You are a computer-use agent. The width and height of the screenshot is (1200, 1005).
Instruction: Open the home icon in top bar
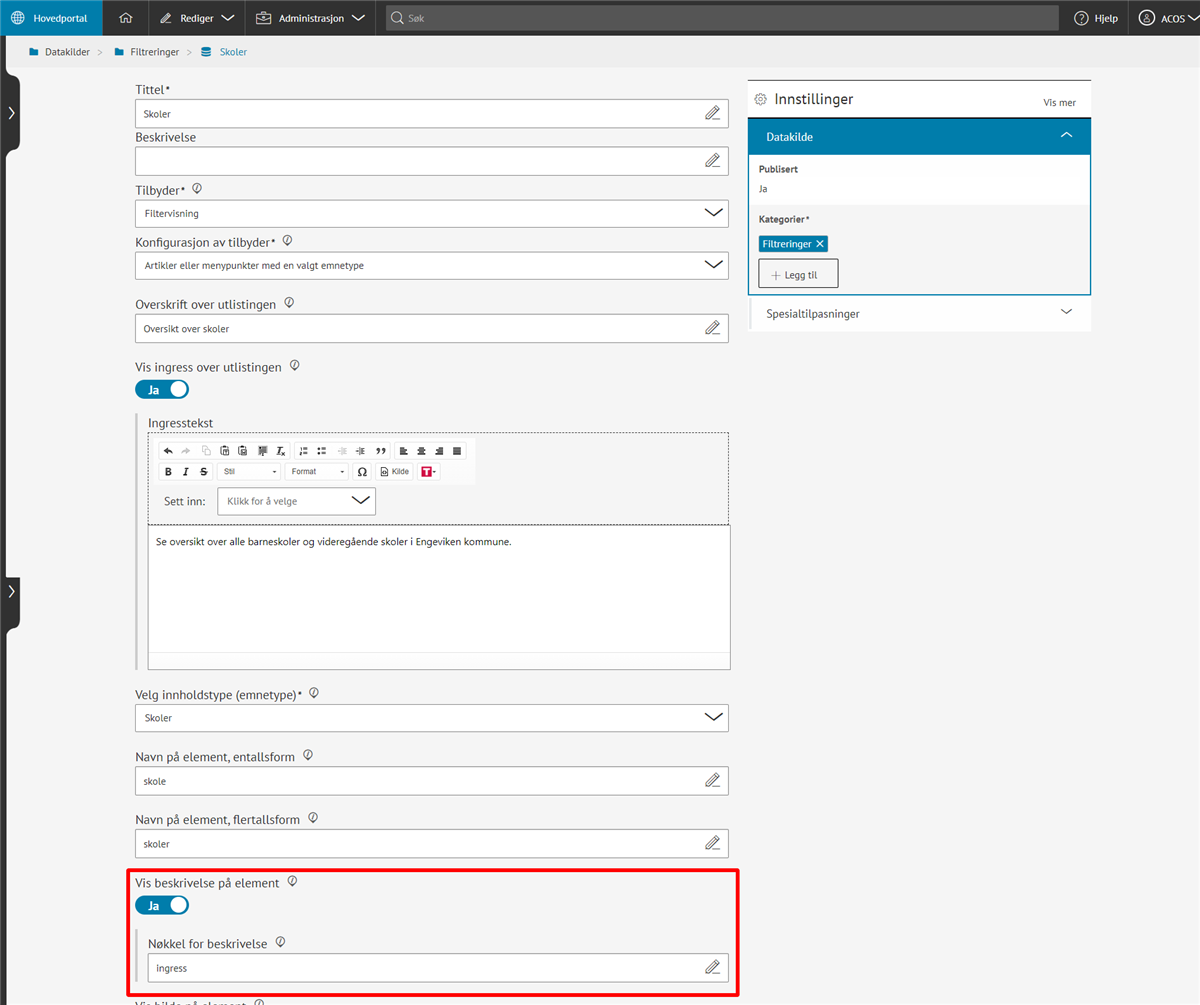(x=125, y=18)
